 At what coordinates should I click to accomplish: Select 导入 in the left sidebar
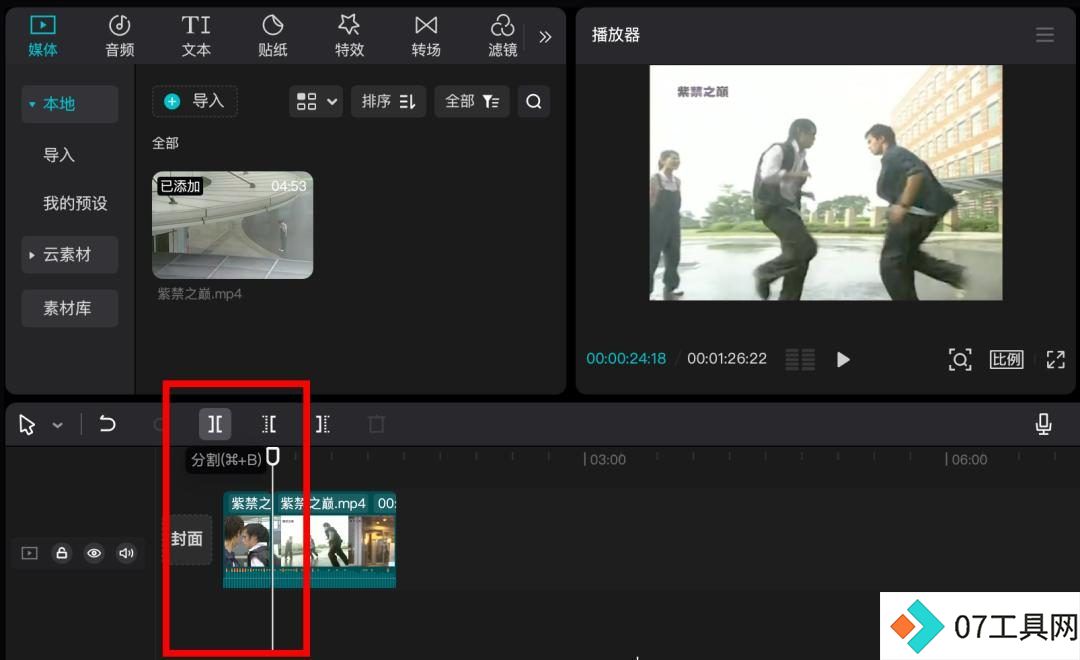click(59, 155)
